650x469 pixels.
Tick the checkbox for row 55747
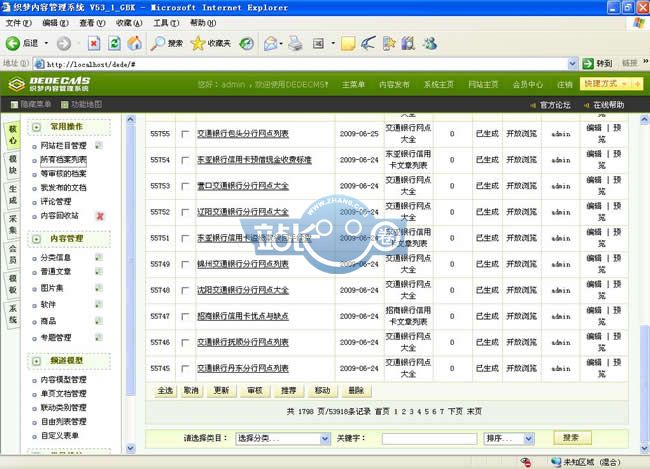[185, 317]
